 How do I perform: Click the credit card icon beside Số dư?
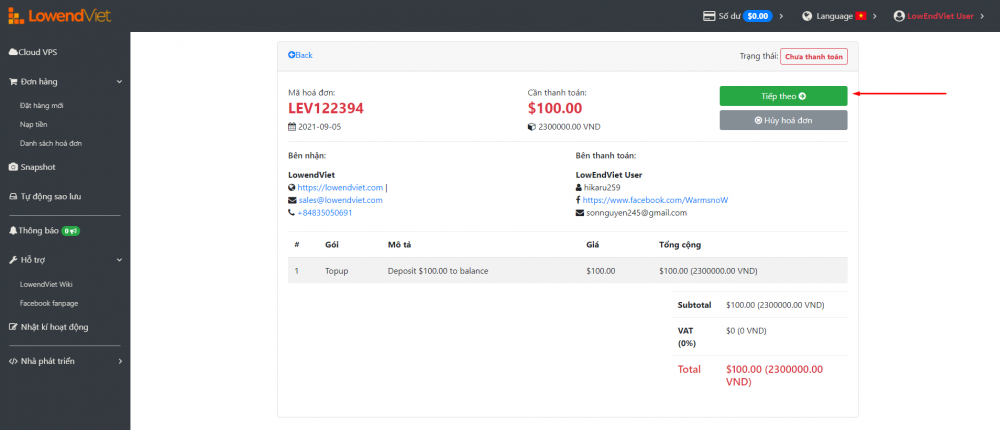click(x=709, y=16)
